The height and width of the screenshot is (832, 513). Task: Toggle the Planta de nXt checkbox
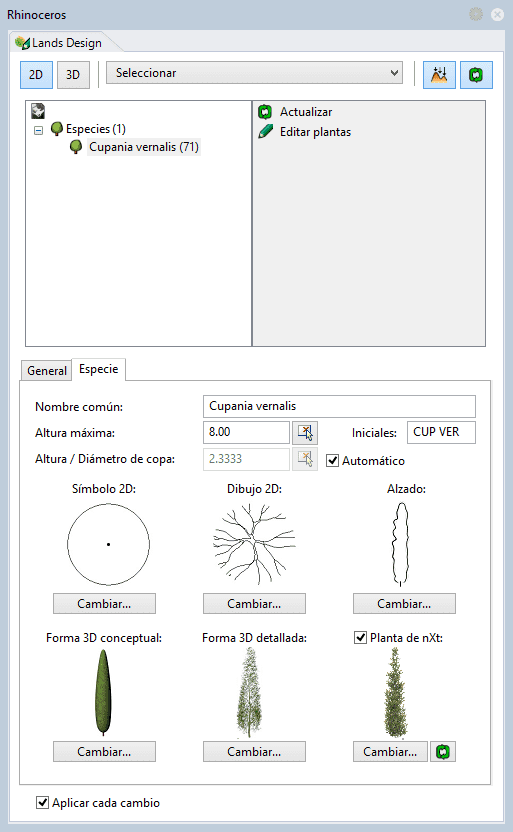[x=360, y=637]
